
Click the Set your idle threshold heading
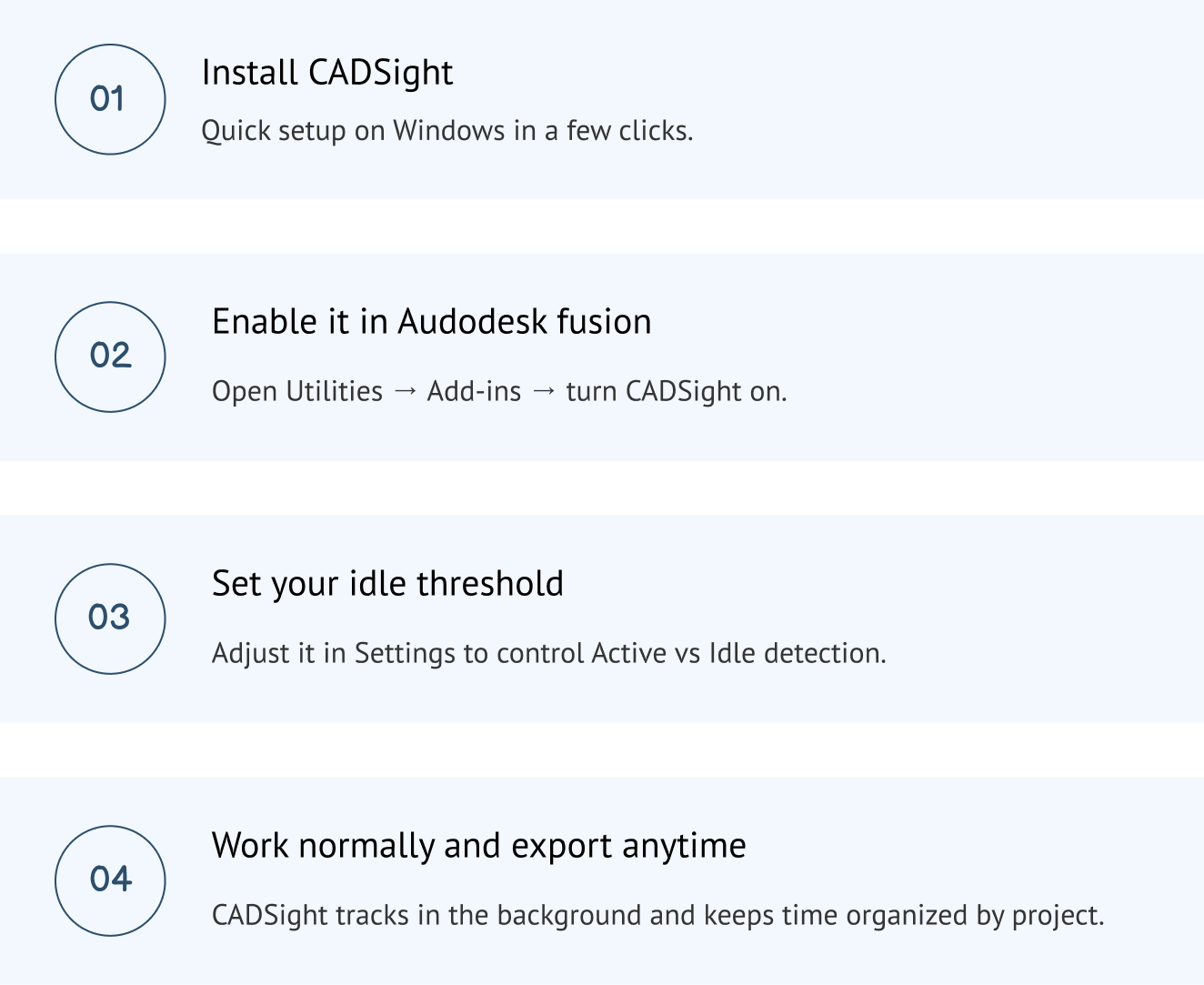pyautogui.click(x=387, y=584)
